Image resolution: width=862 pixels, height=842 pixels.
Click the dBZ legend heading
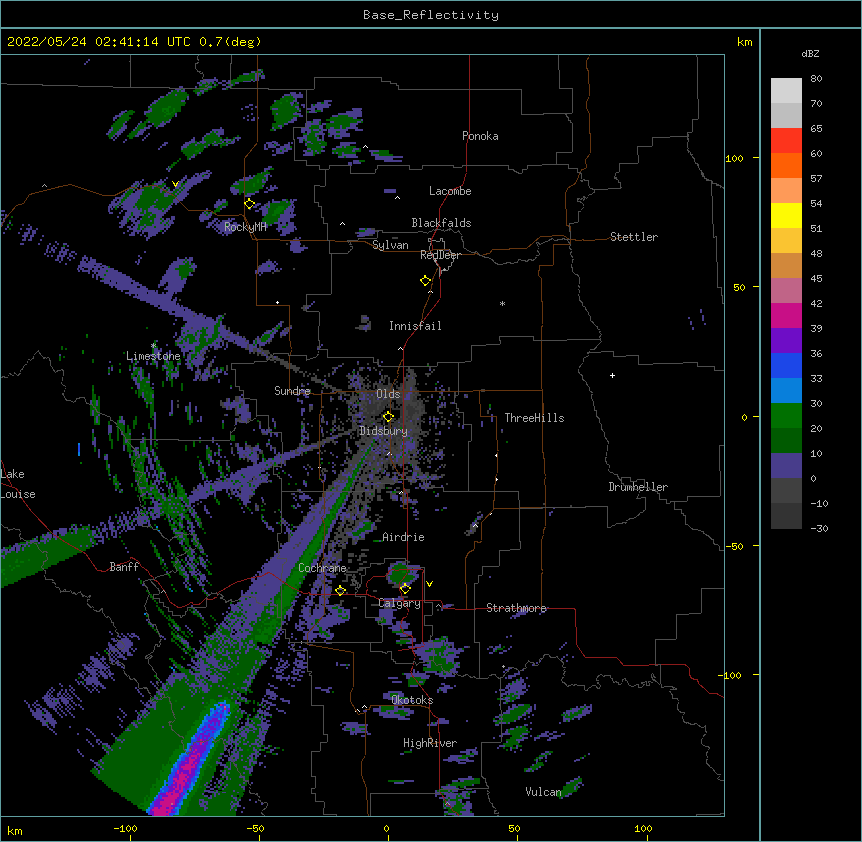click(810, 53)
